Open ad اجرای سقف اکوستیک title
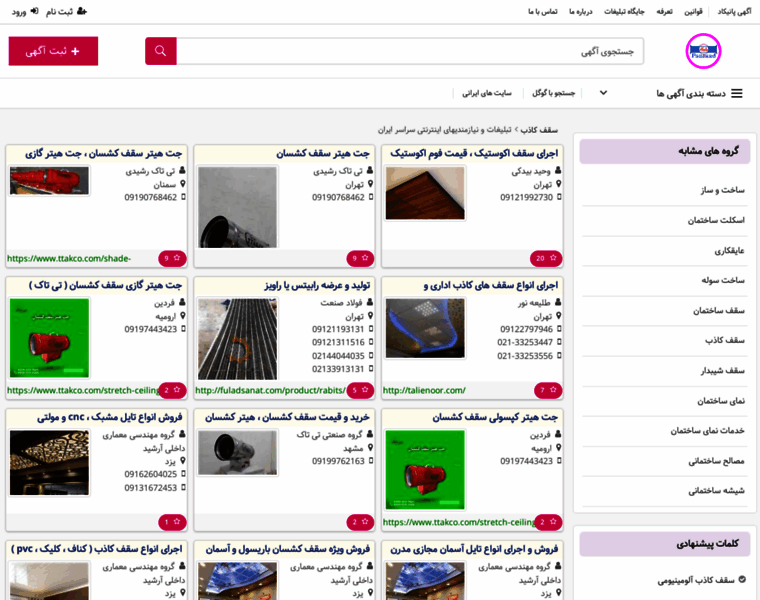The height and width of the screenshot is (600, 760). tap(474, 154)
